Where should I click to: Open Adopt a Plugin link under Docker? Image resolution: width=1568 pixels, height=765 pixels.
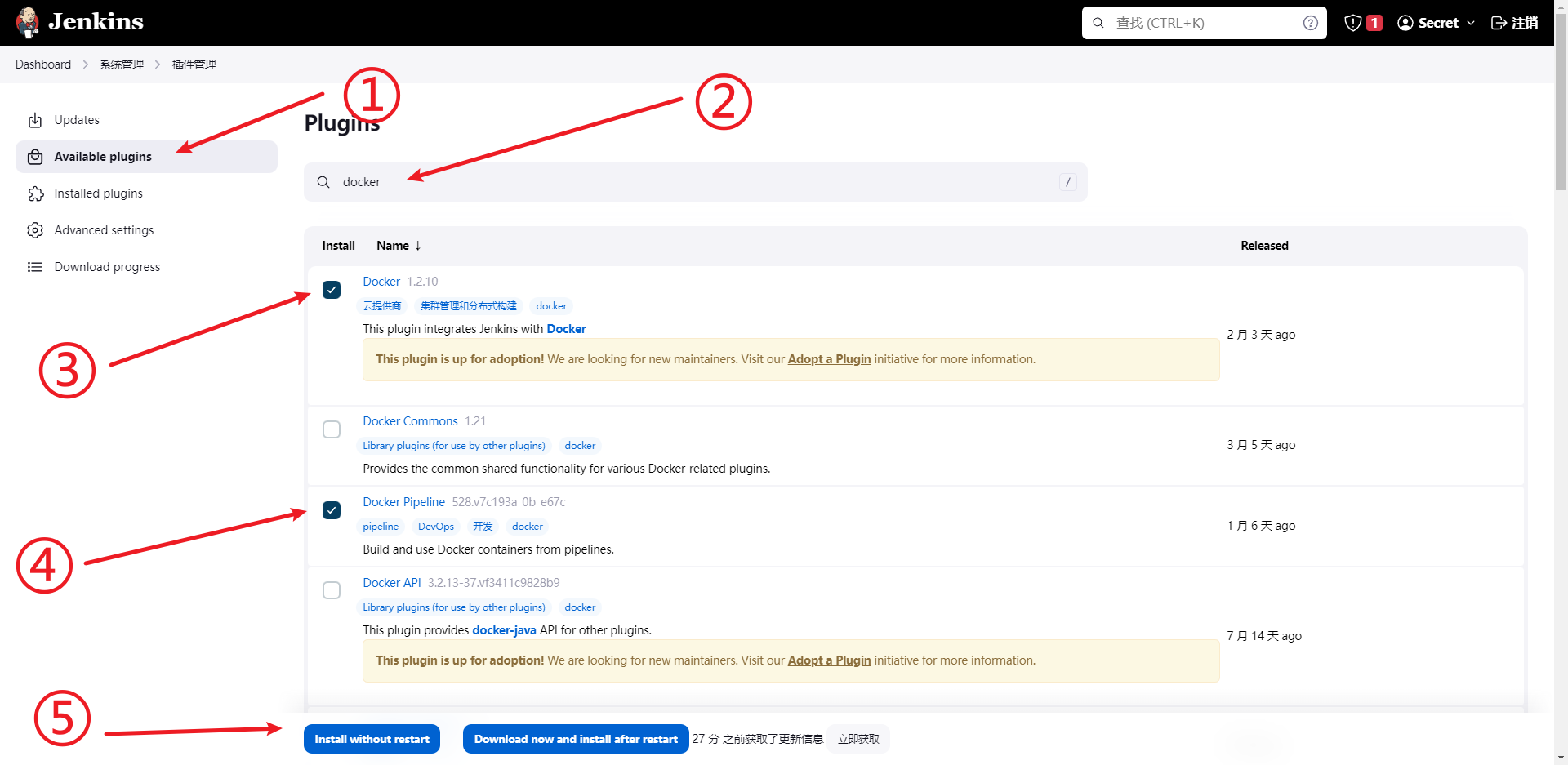pos(829,359)
